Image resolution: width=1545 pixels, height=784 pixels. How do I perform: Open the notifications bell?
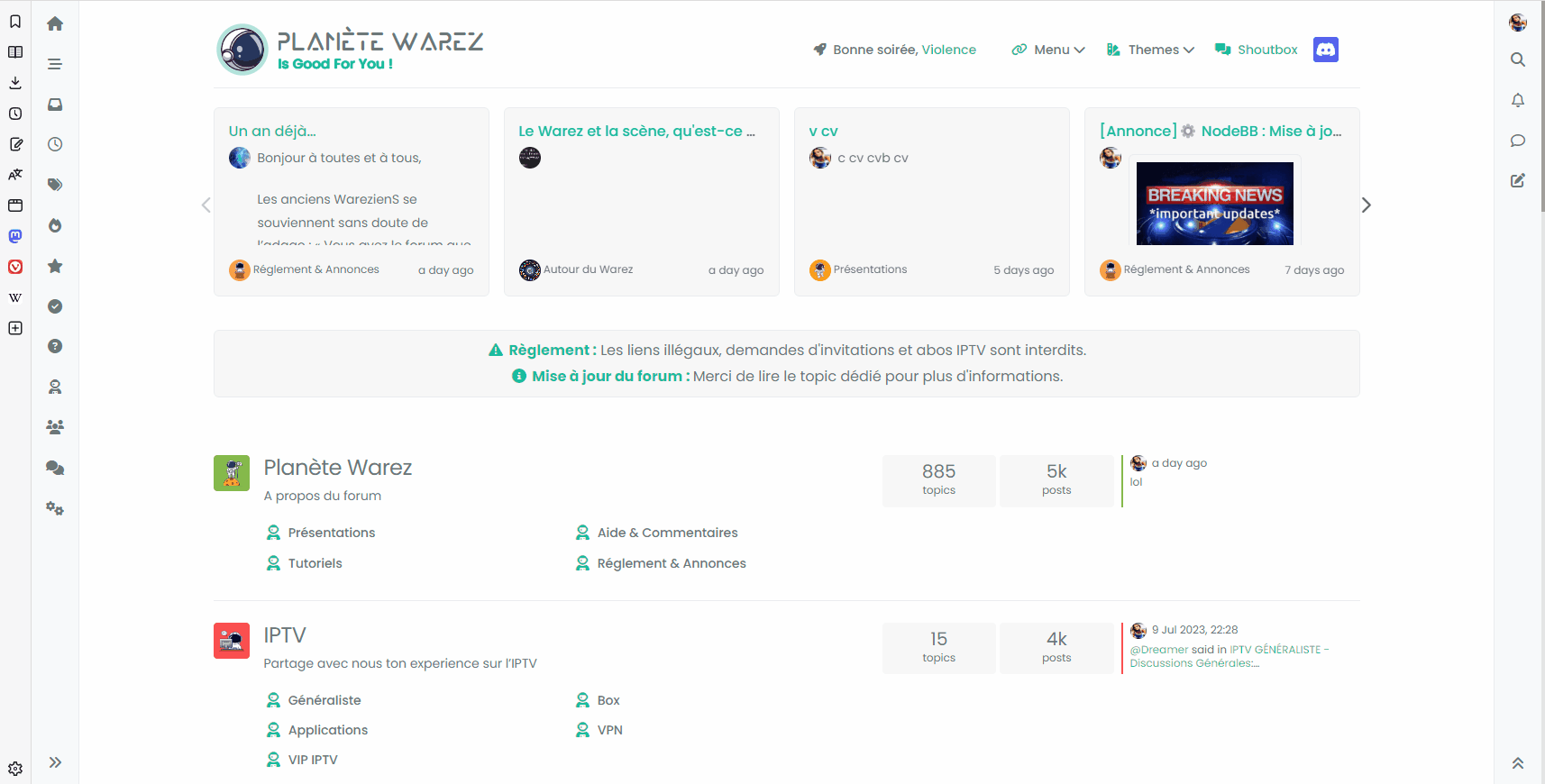[x=1518, y=100]
